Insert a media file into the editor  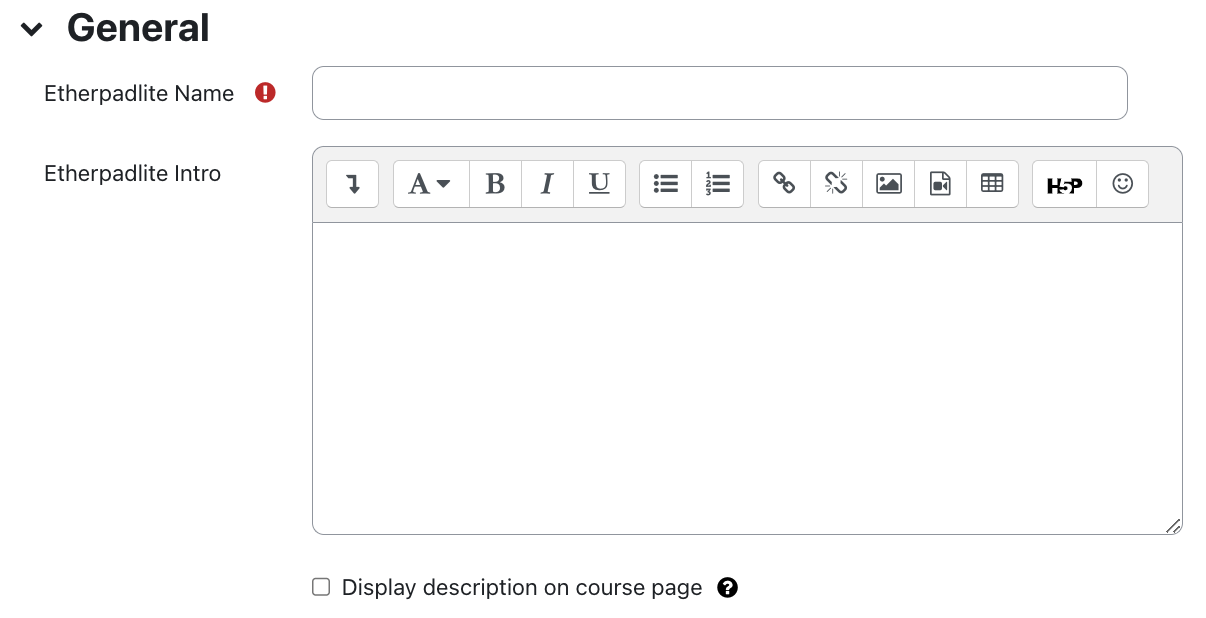point(940,184)
